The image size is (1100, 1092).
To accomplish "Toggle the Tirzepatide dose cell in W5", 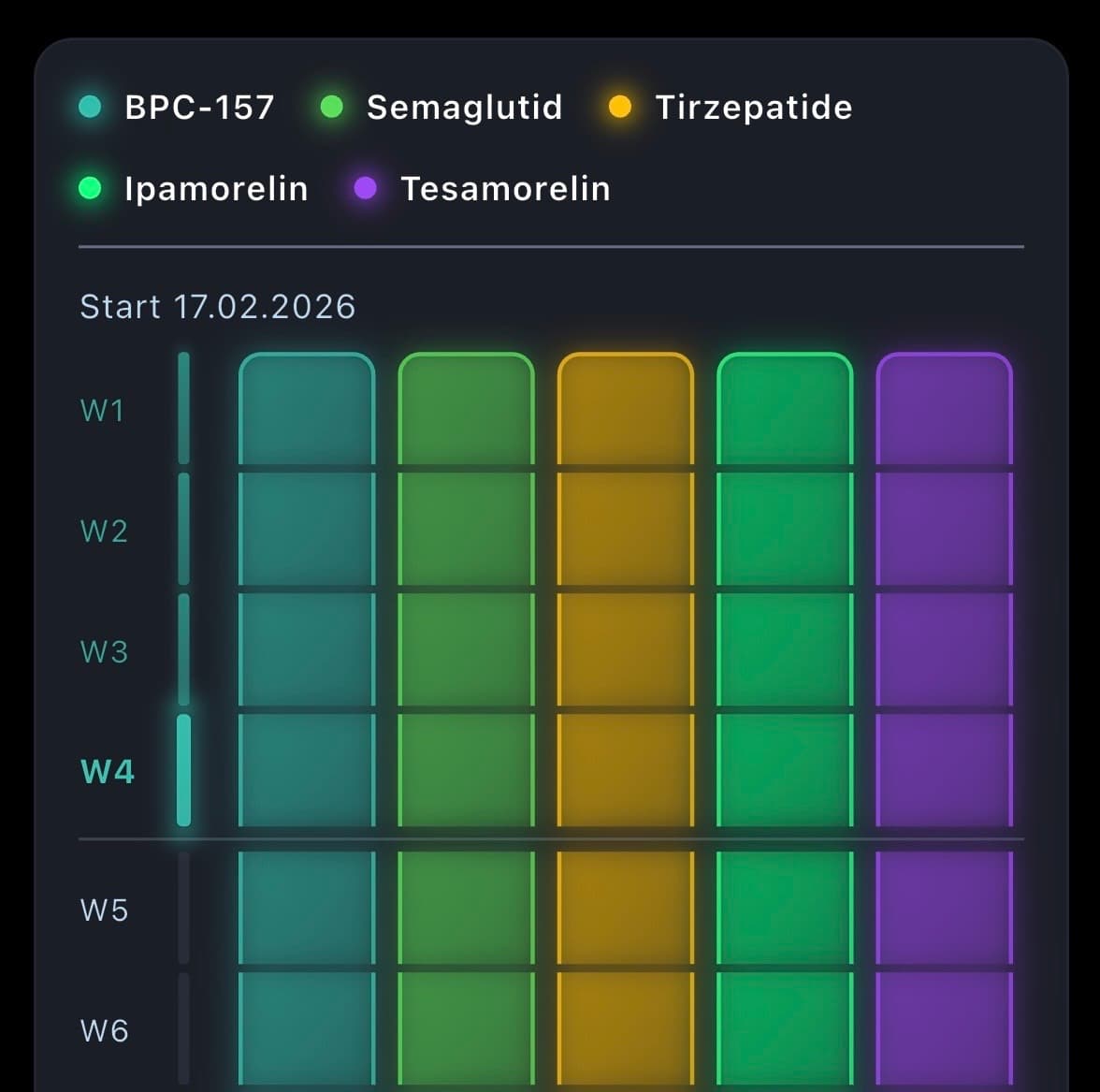I will [x=626, y=909].
